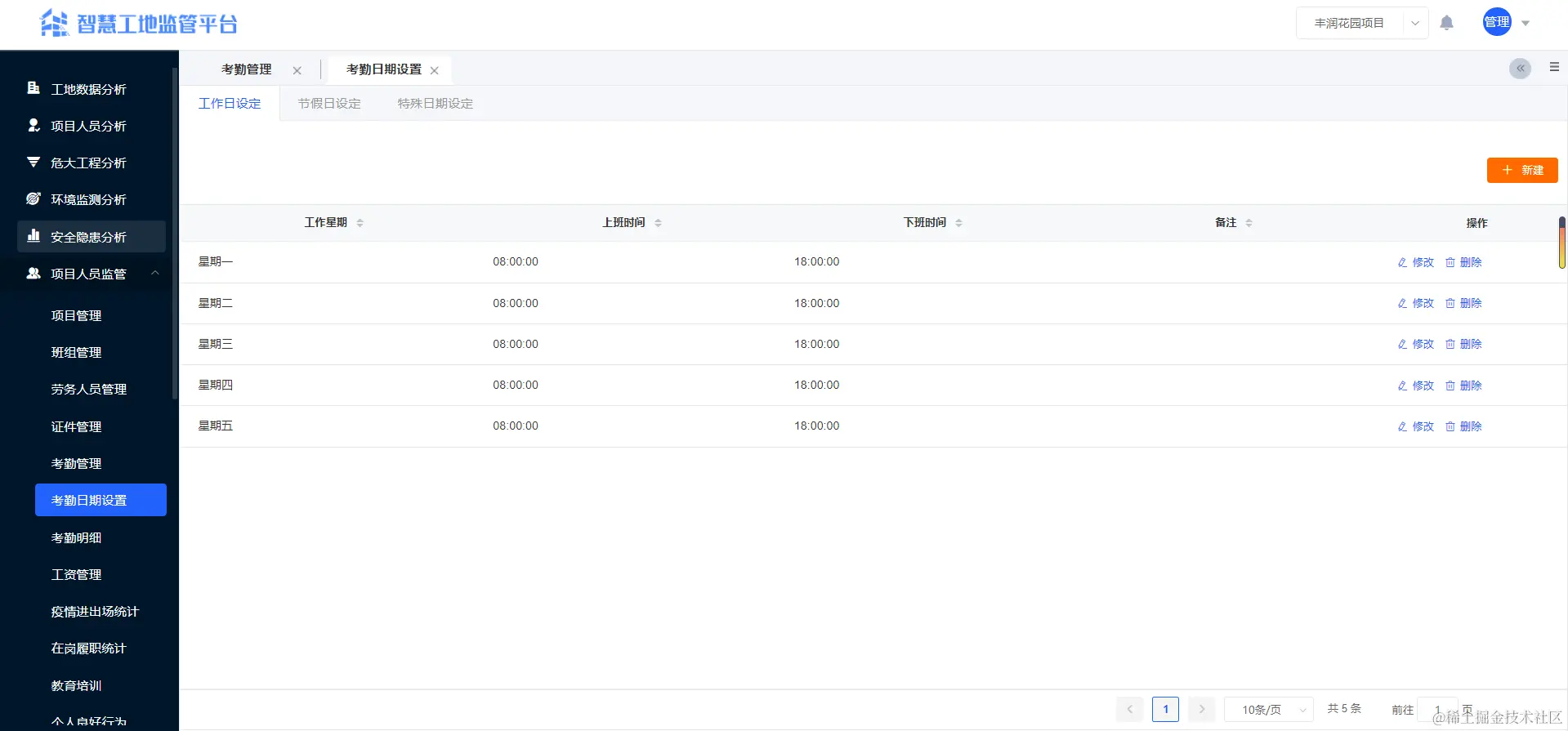1568x731 pixels.
Task: Open 环境监测分析 in the sidebar
Action: pyautogui.click(x=91, y=199)
